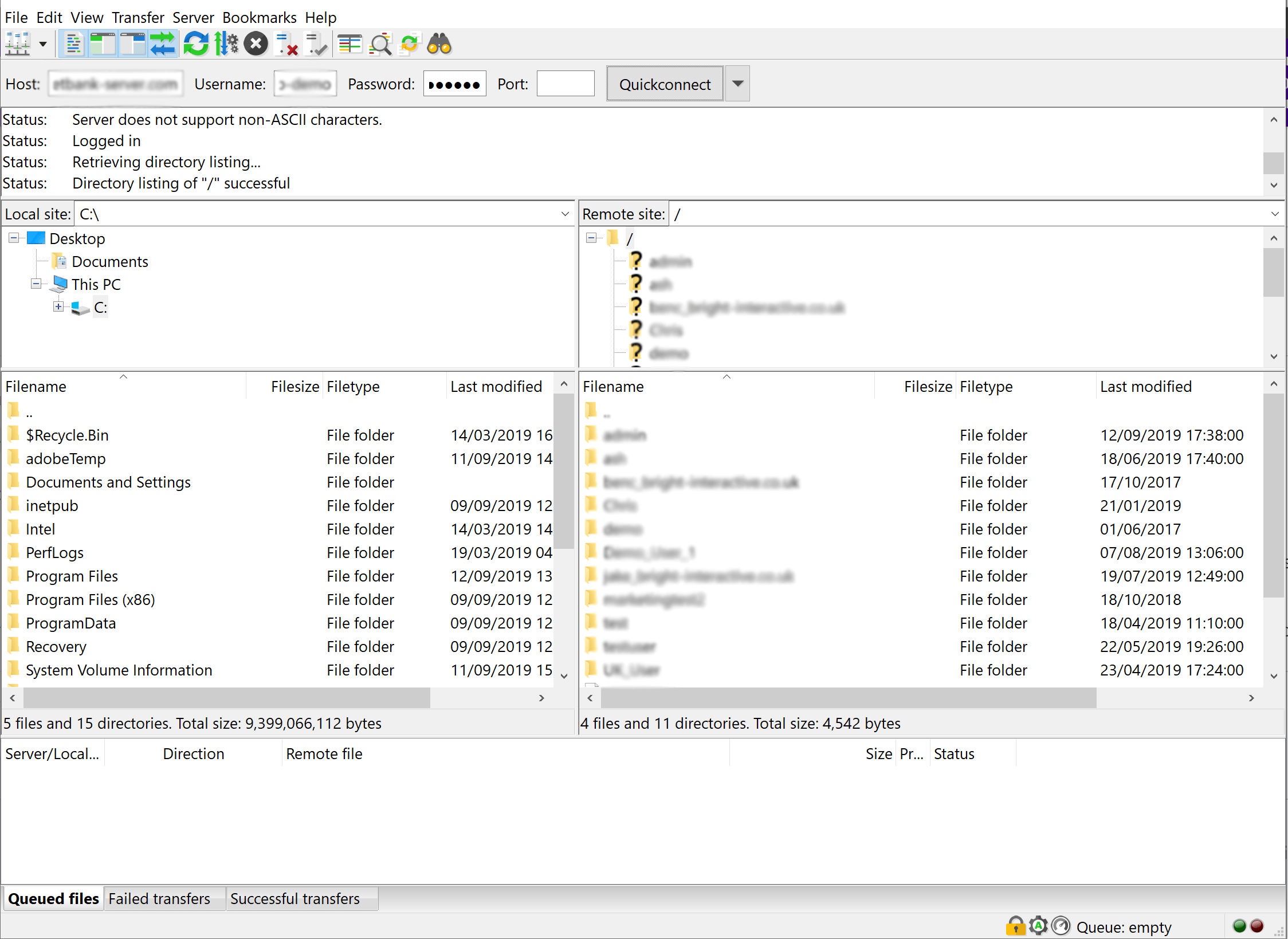Toggle processing of the transfer queue
The width and height of the screenshot is (1288, 939).
(226, 44)
